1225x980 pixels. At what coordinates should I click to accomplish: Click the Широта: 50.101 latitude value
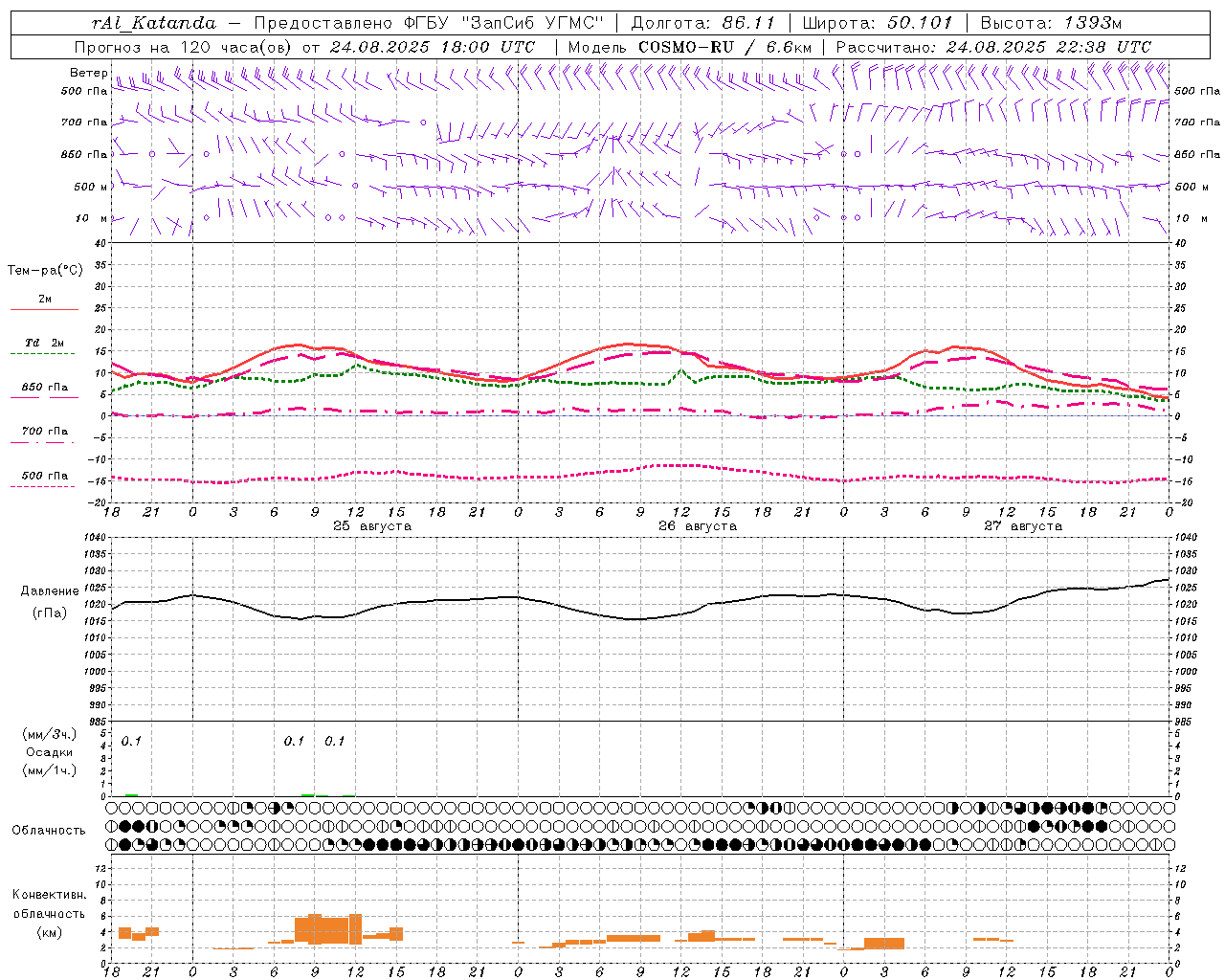point(878,23)
